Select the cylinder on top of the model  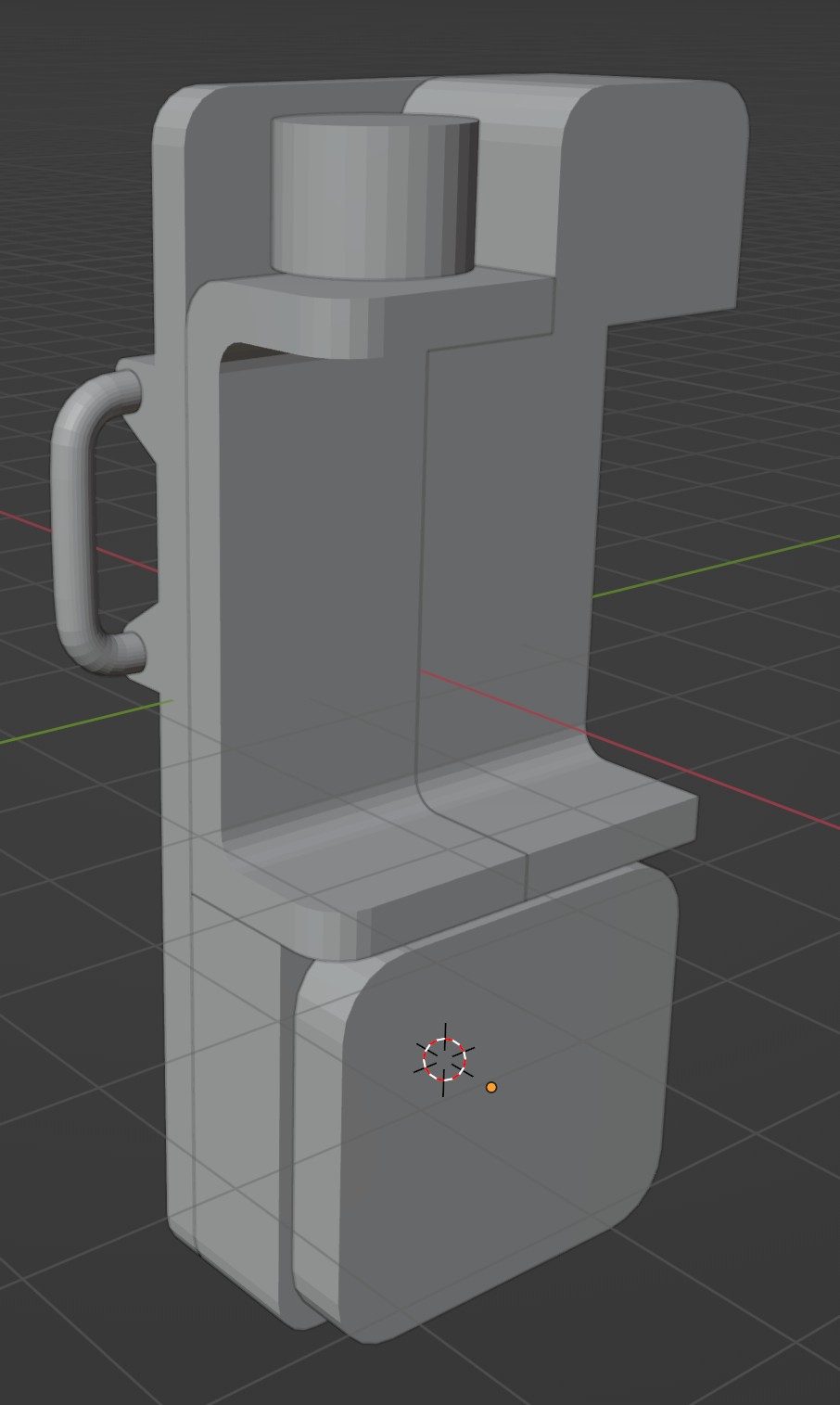[375, 197]
